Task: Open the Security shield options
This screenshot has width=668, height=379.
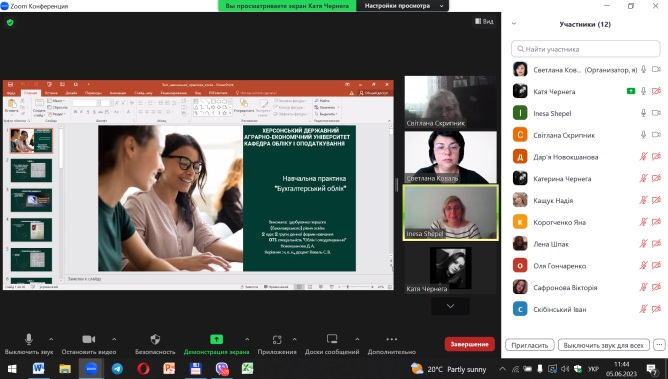Action: pyautogui.click(x=155, y=339)
